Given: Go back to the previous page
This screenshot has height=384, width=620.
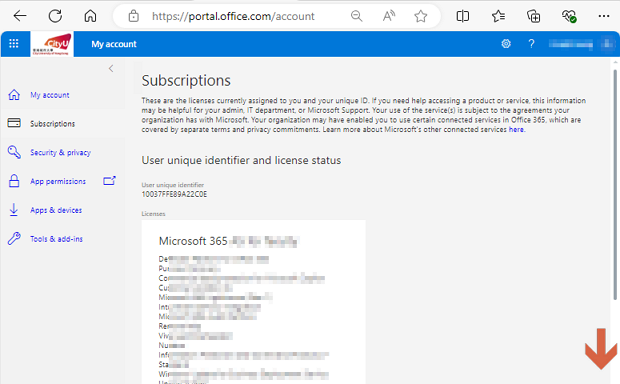Looking at the screenshot, I should pos(20,16).
